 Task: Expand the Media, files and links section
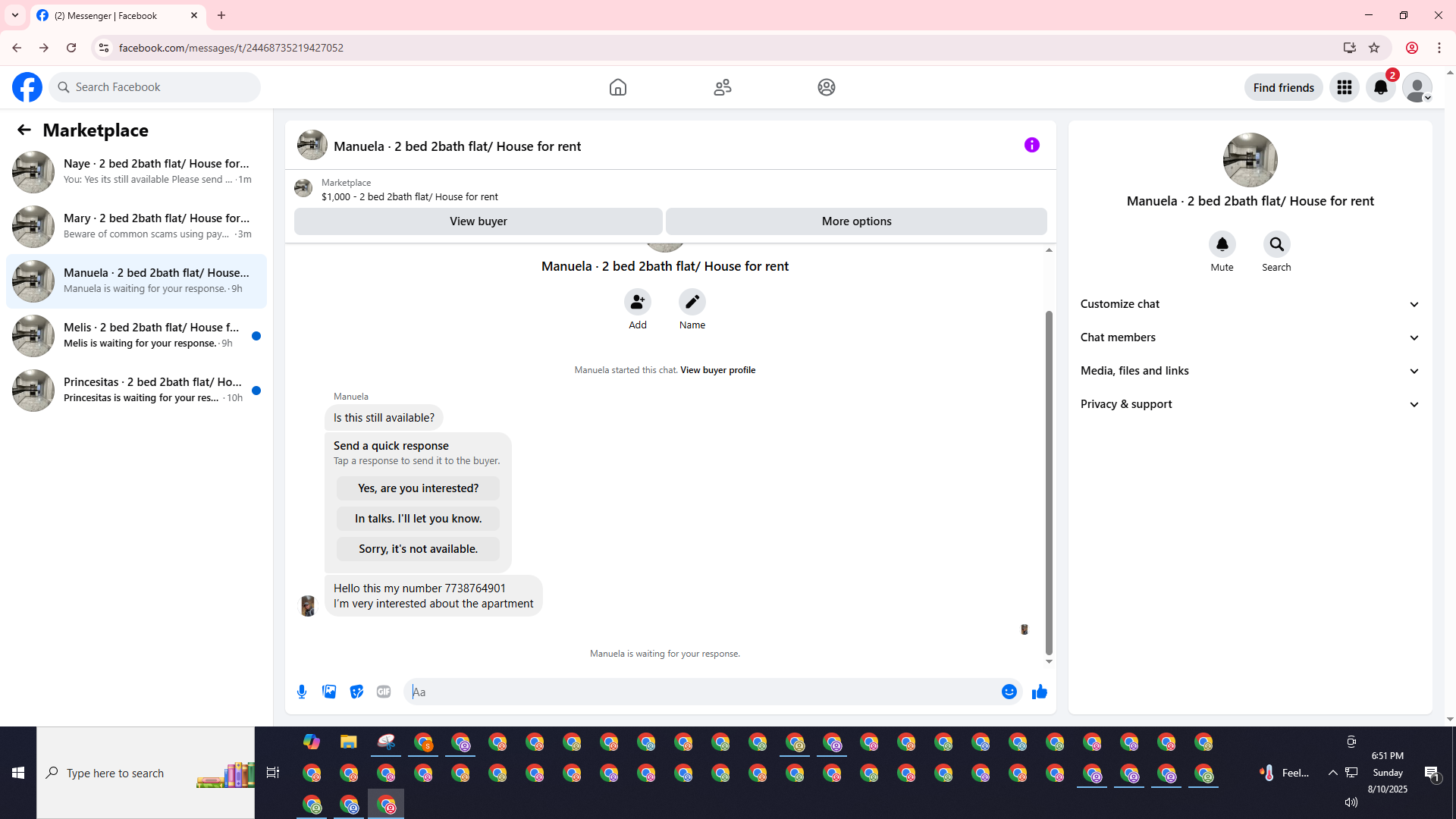click(x=1250, y=371)
